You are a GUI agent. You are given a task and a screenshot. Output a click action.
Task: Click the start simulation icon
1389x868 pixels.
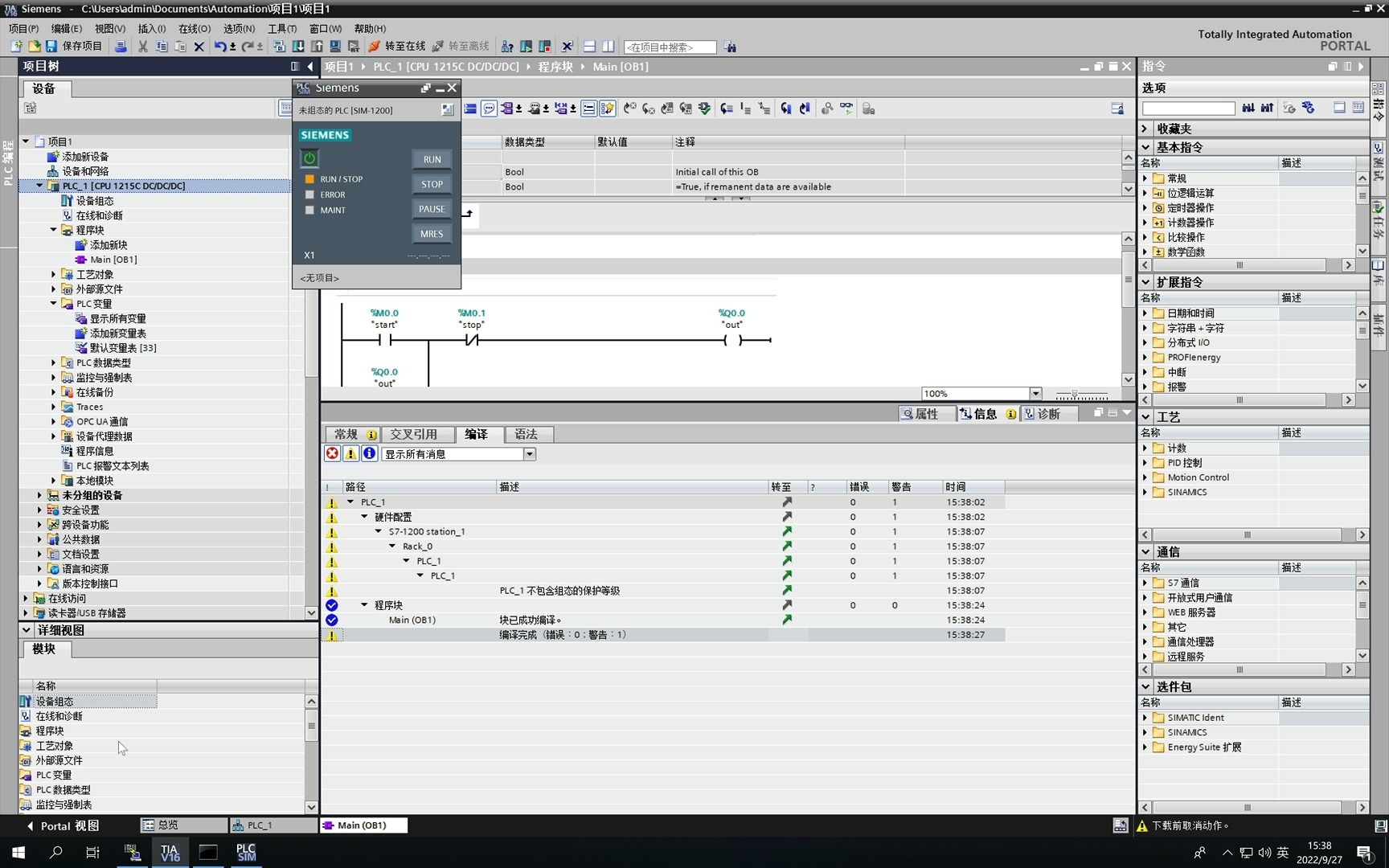coord(335,47)
